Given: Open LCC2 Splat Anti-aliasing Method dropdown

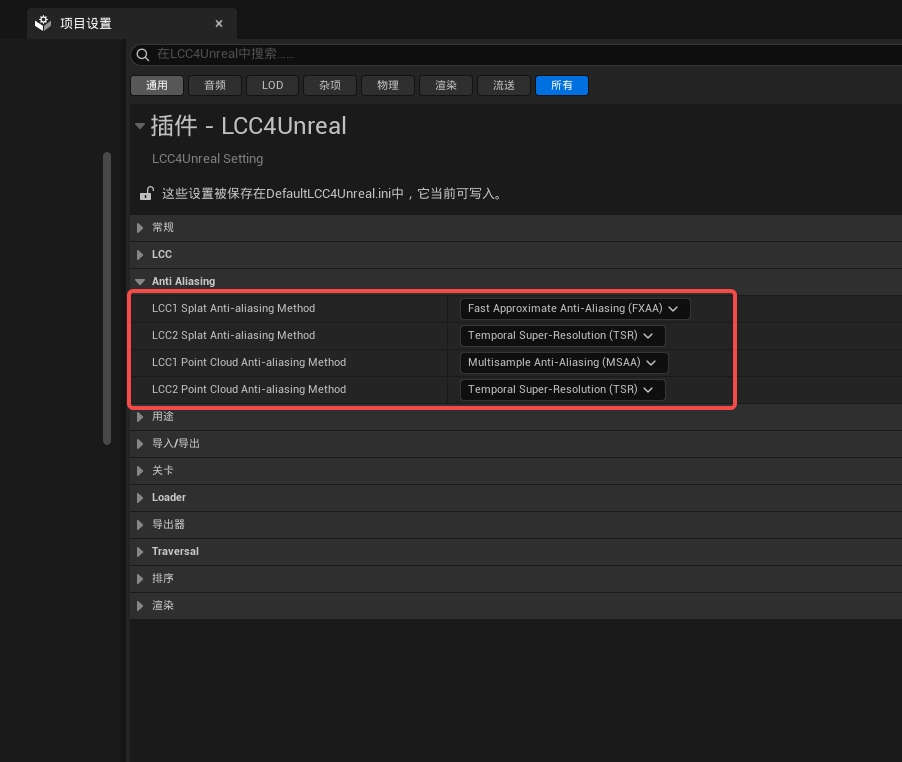Looking at the screenshot, I should (563, 336).
